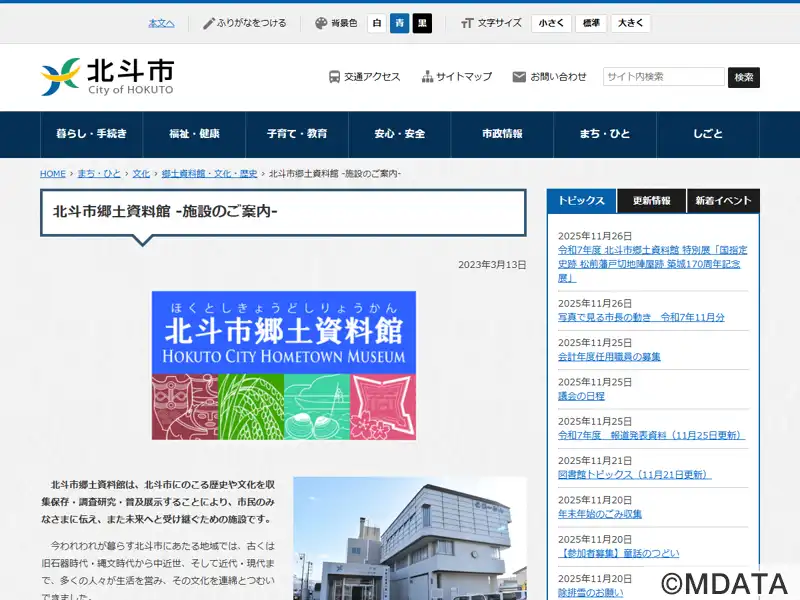Click the Hokuto City Hometown Museum banner
Screen dimensions: 800x600
click(284, 365)
